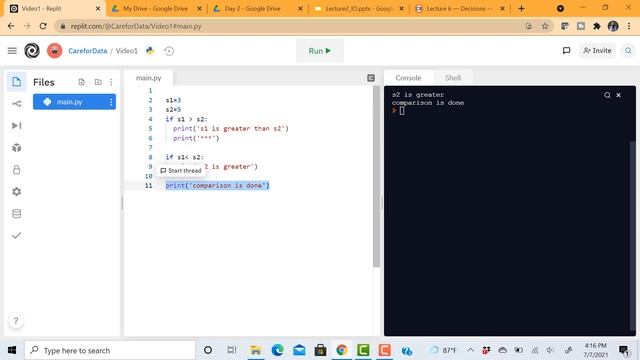Switch to Lecture2_IO.pptx browser tab
The height and width of the screenshot is (360, 640).
pyautogui.click(x=359, y=9)
